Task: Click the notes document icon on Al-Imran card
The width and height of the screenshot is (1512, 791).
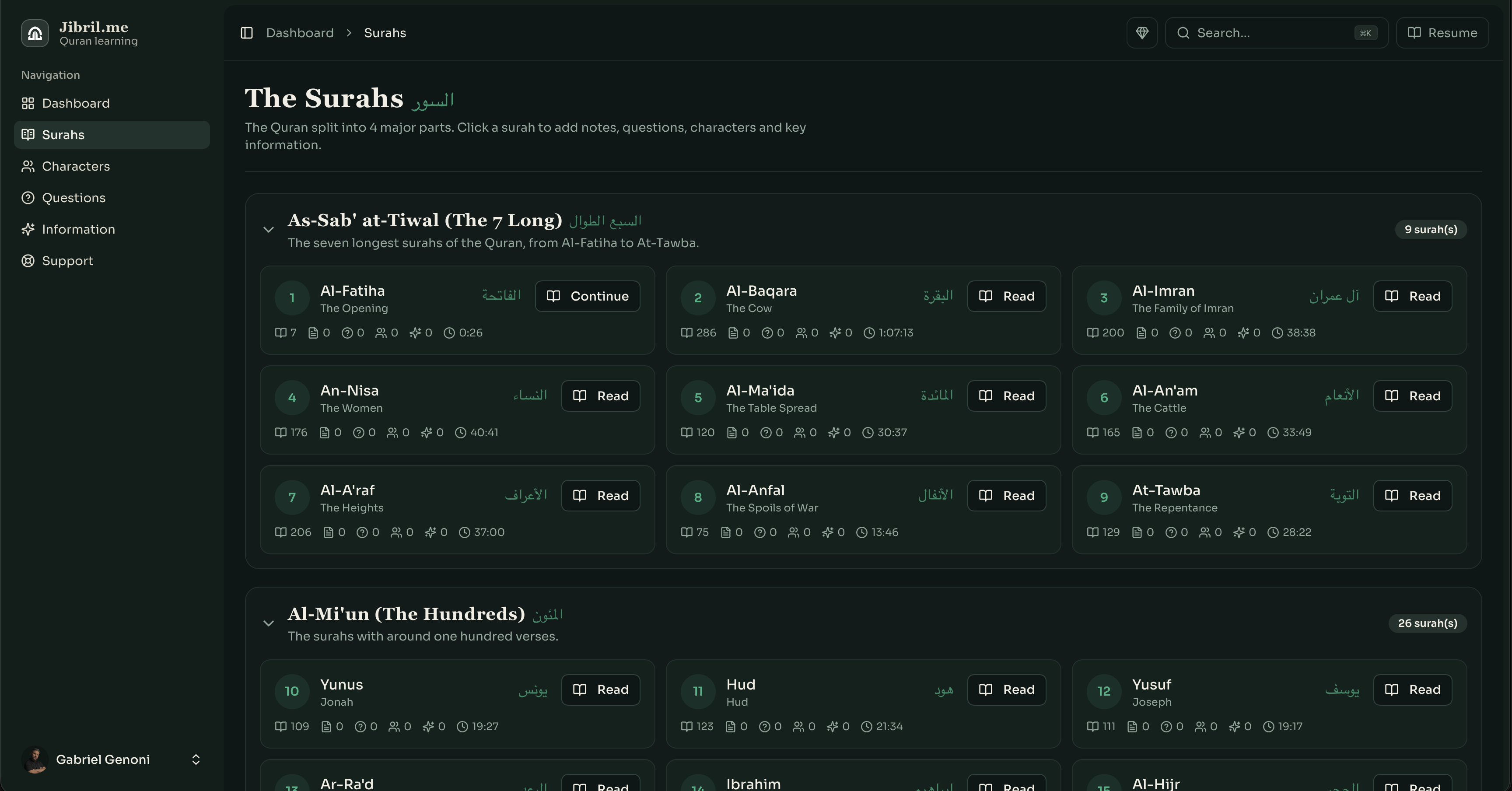Action: (x=1141, y=332)
